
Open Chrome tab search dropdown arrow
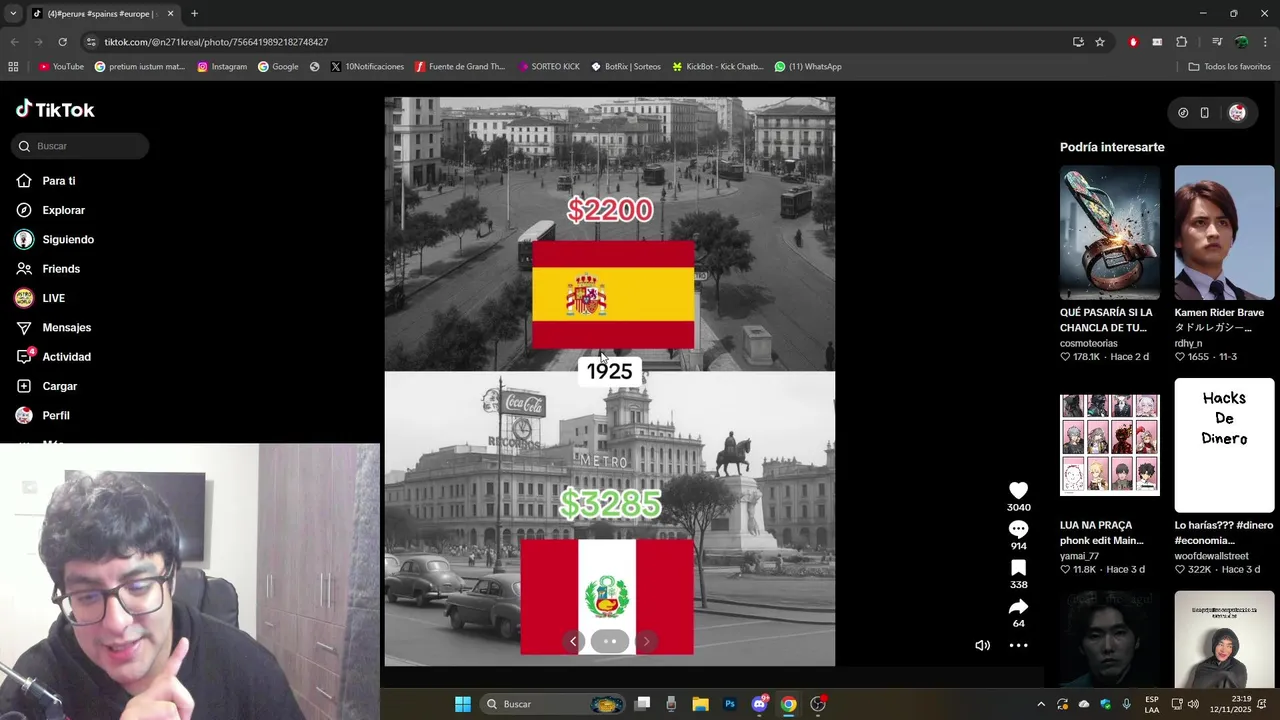click(13, 14)
